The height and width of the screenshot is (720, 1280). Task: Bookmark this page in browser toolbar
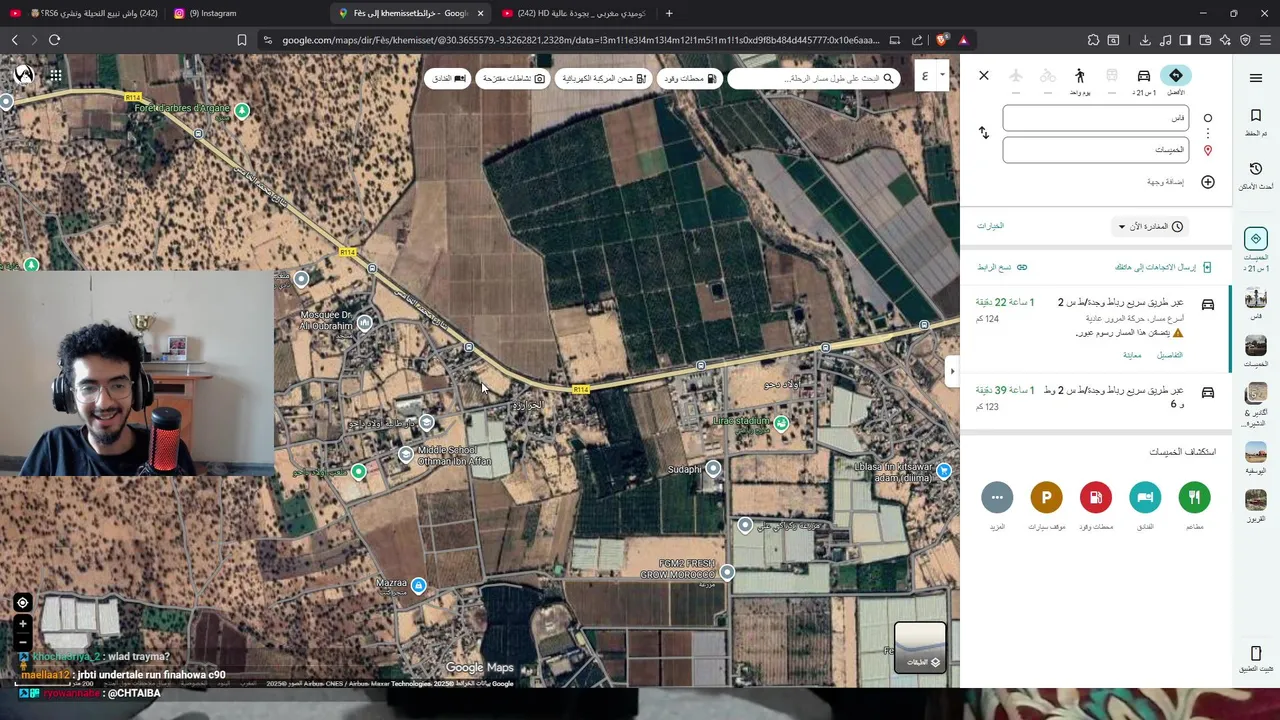click(241, 40)
